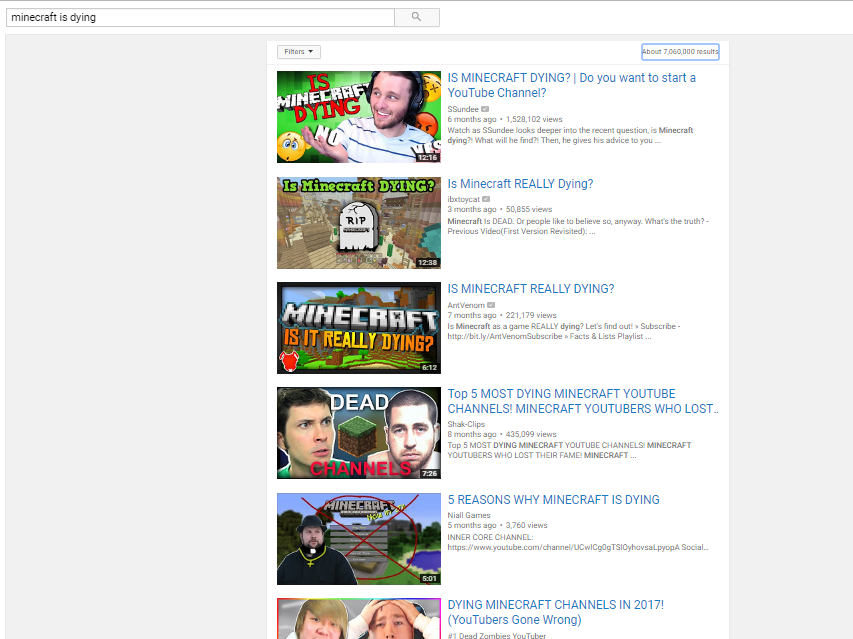Open the rainbow-bordered video thumbnail at the bottom
Viewport: 853px width, 639px height.
coord(359,619)
